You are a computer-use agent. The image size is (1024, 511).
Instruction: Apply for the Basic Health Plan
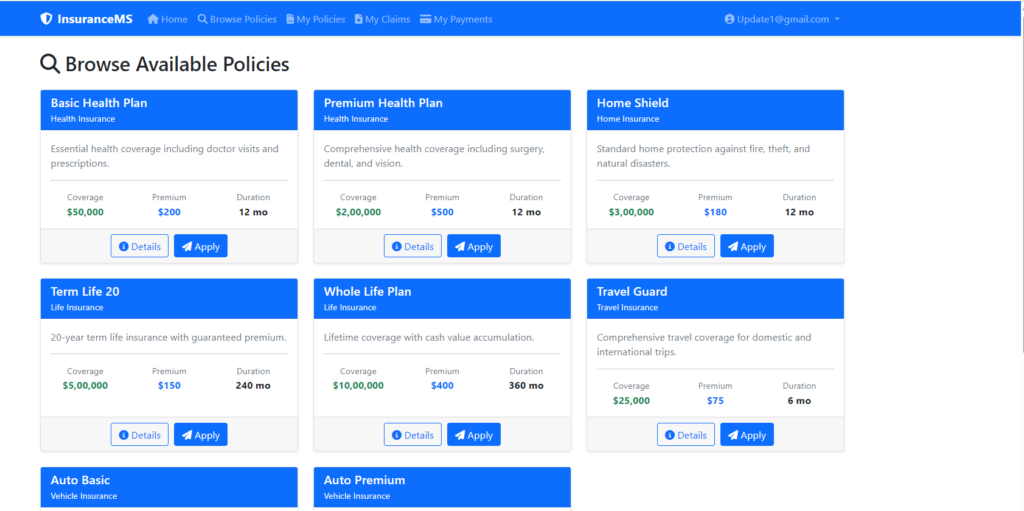tap(201, 246)
